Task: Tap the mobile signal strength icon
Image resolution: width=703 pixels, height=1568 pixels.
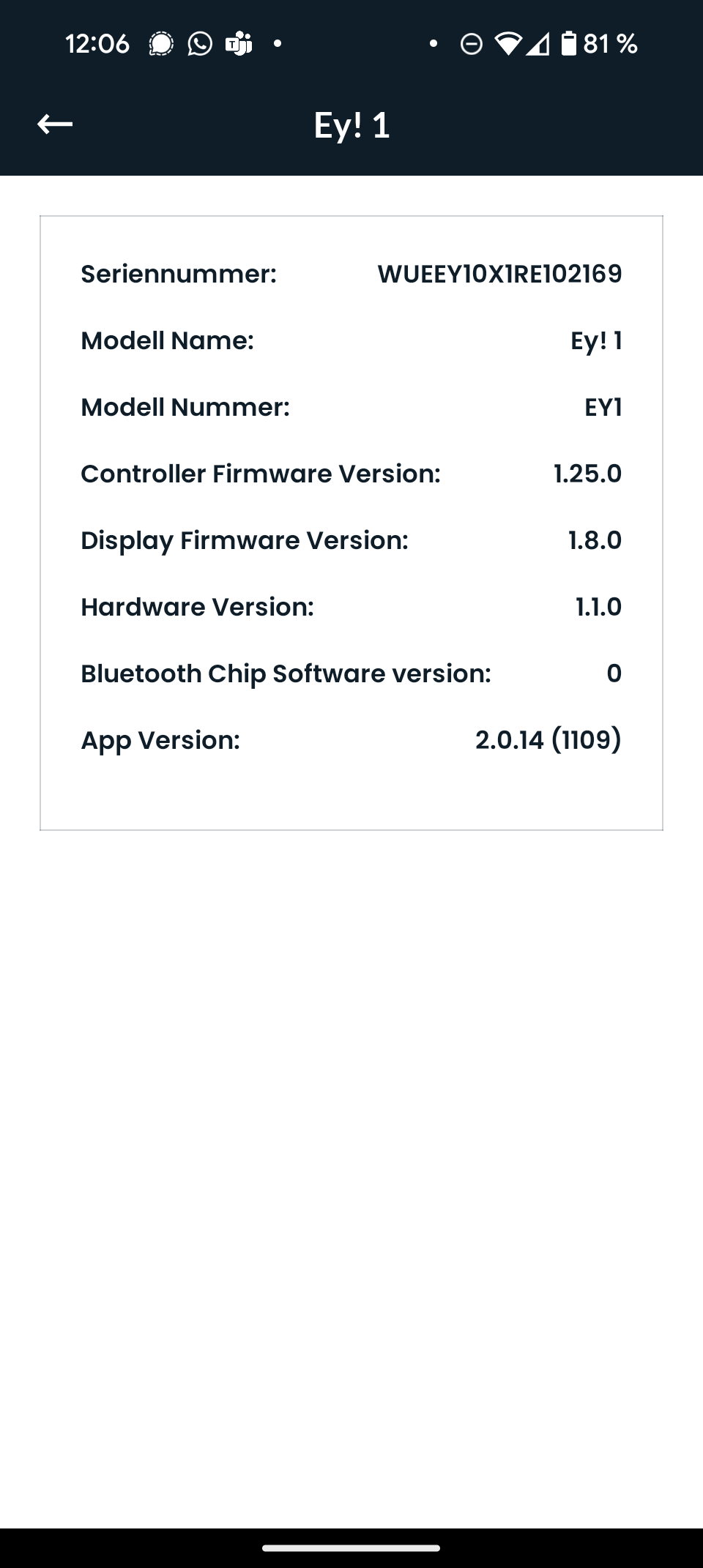Action: click(538, 45)
